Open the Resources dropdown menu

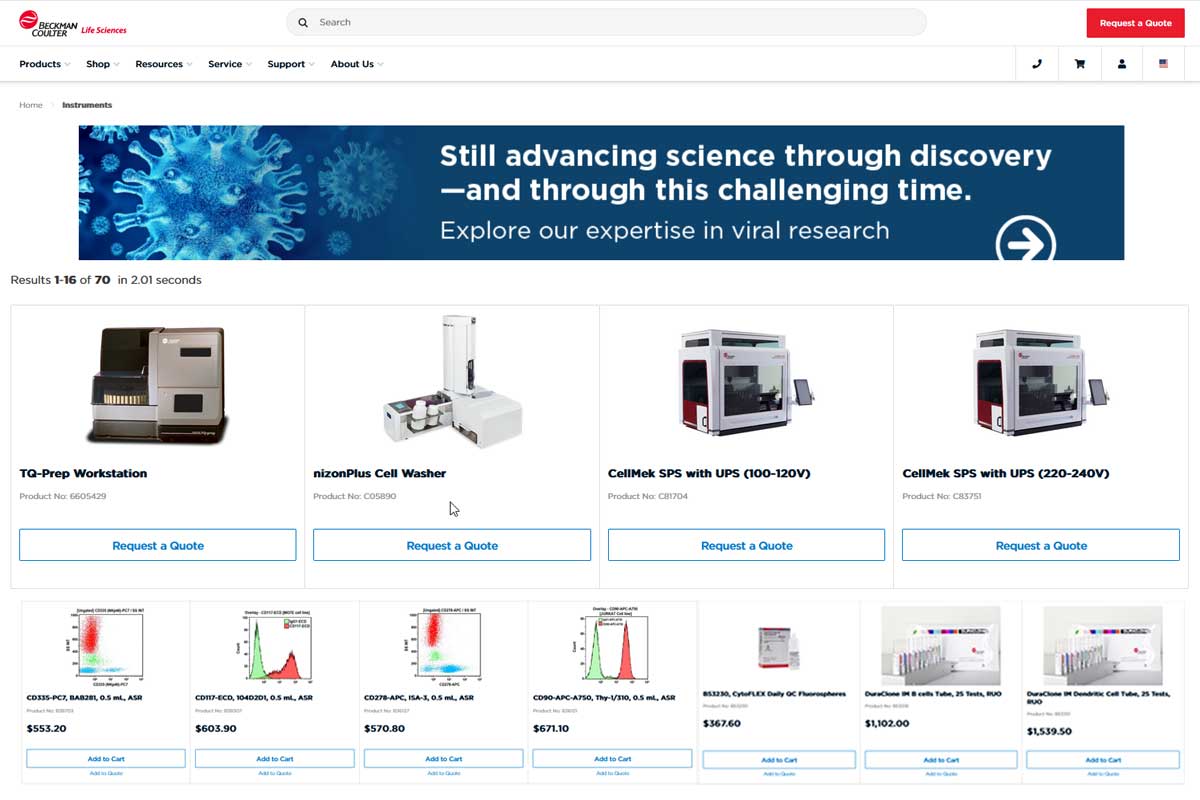point(165,64)
